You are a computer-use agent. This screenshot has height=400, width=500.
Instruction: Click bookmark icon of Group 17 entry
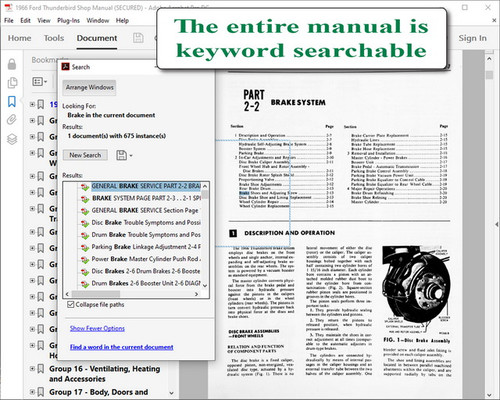pos(41,392)
